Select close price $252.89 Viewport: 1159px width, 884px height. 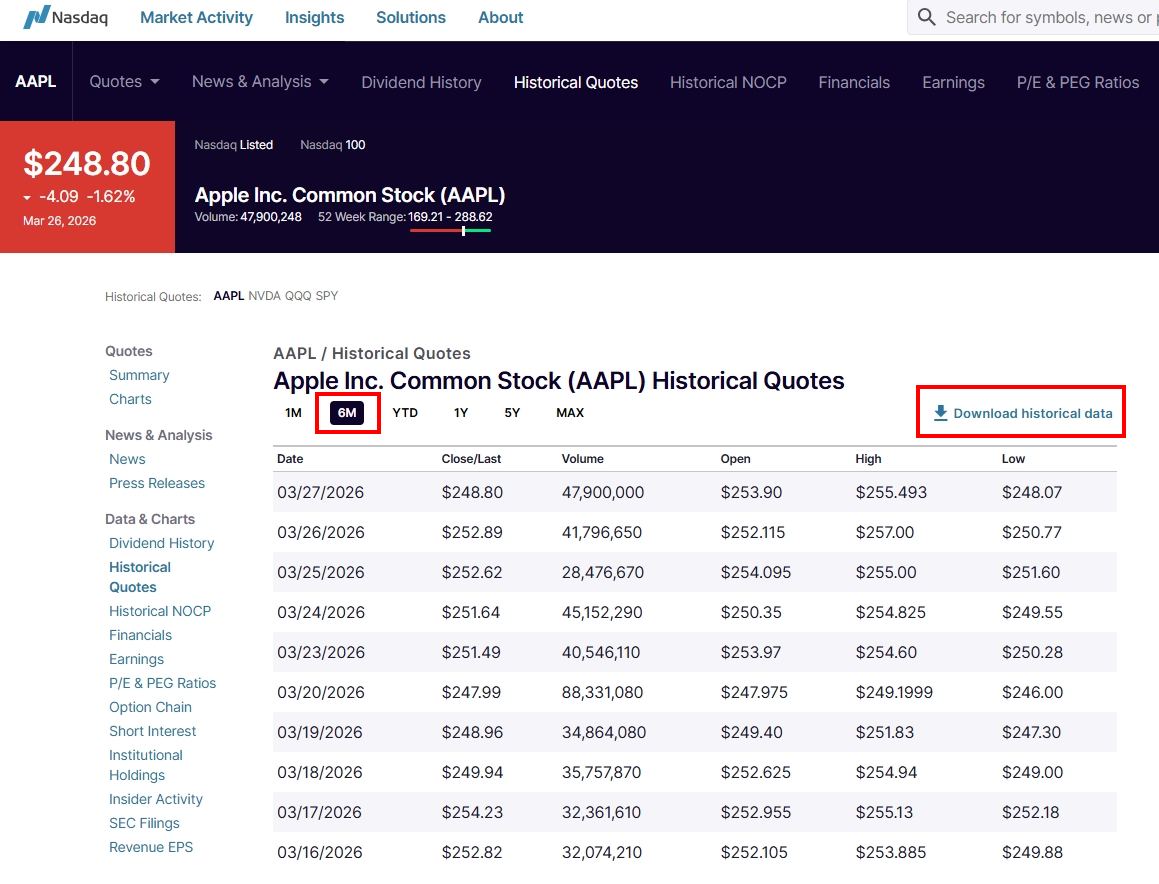[472, 532]
